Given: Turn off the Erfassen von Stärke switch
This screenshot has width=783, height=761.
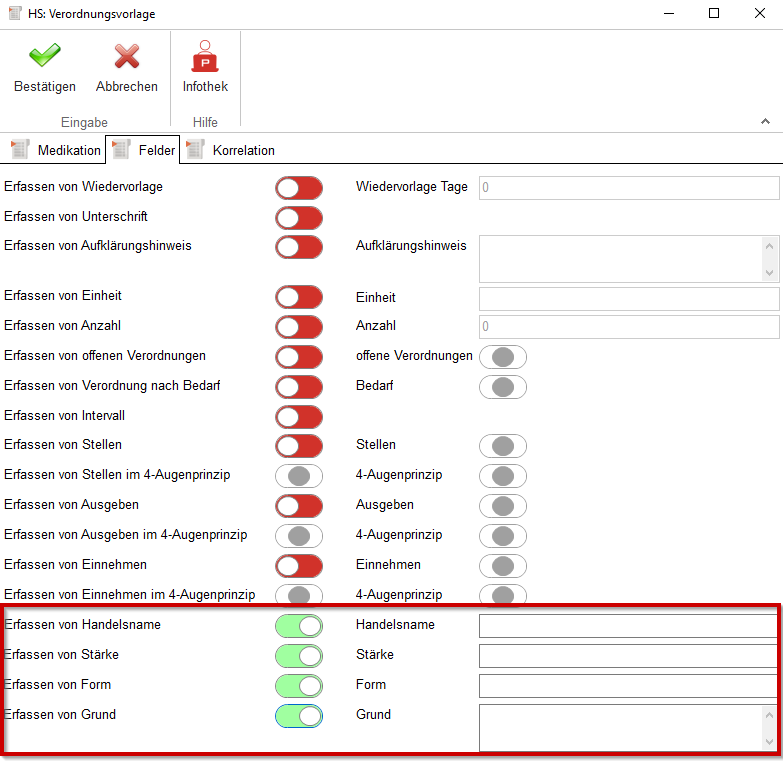Looking at the screenshot, I should tap(299, 656).
